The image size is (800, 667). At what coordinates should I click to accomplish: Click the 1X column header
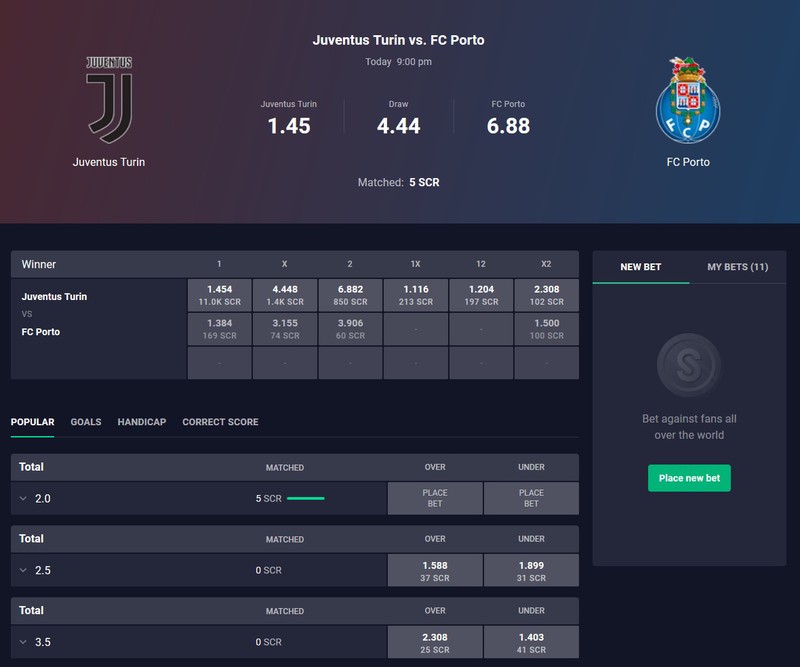[416, 264]
